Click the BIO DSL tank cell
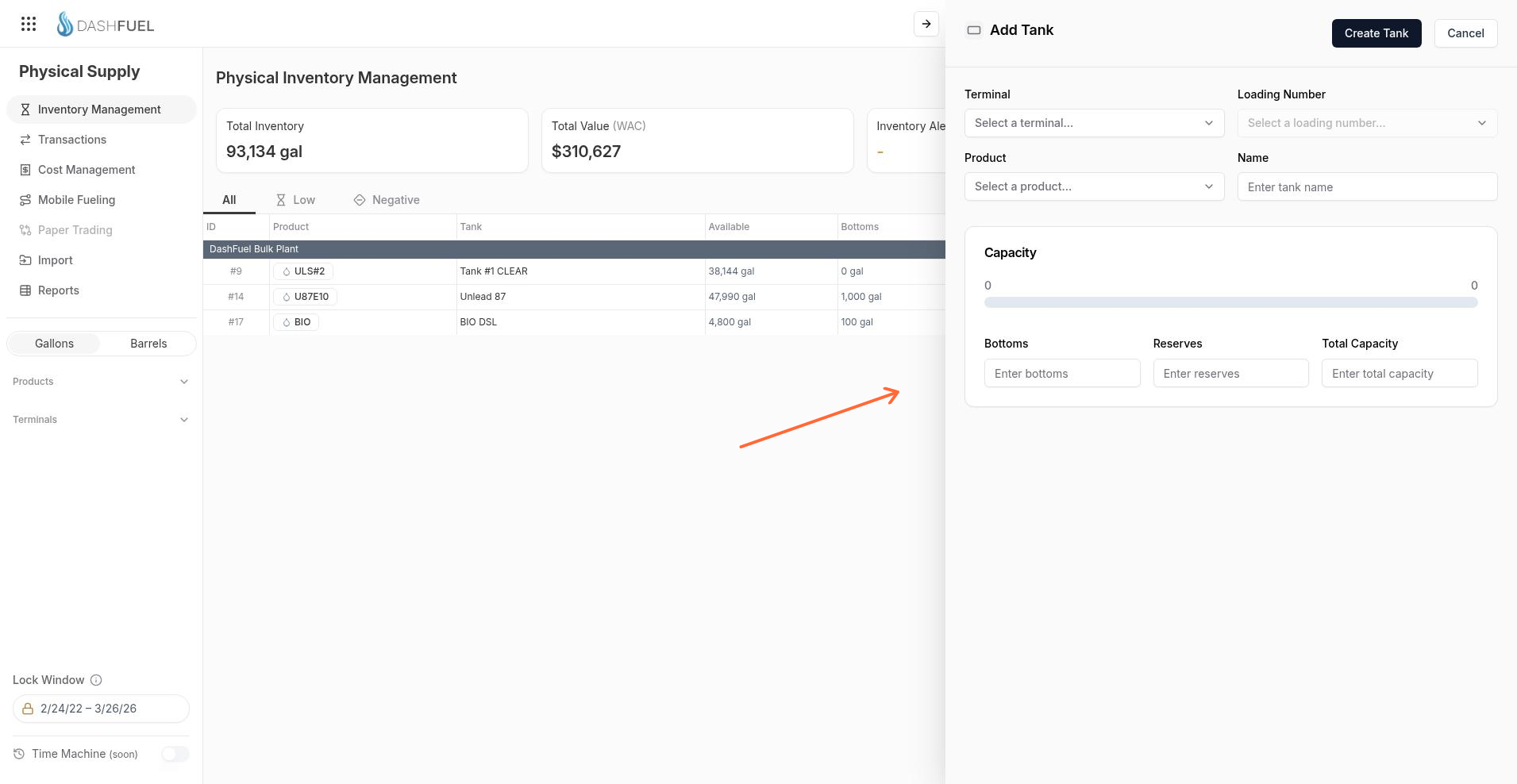 pyautogui.click(x=580, y=322)
